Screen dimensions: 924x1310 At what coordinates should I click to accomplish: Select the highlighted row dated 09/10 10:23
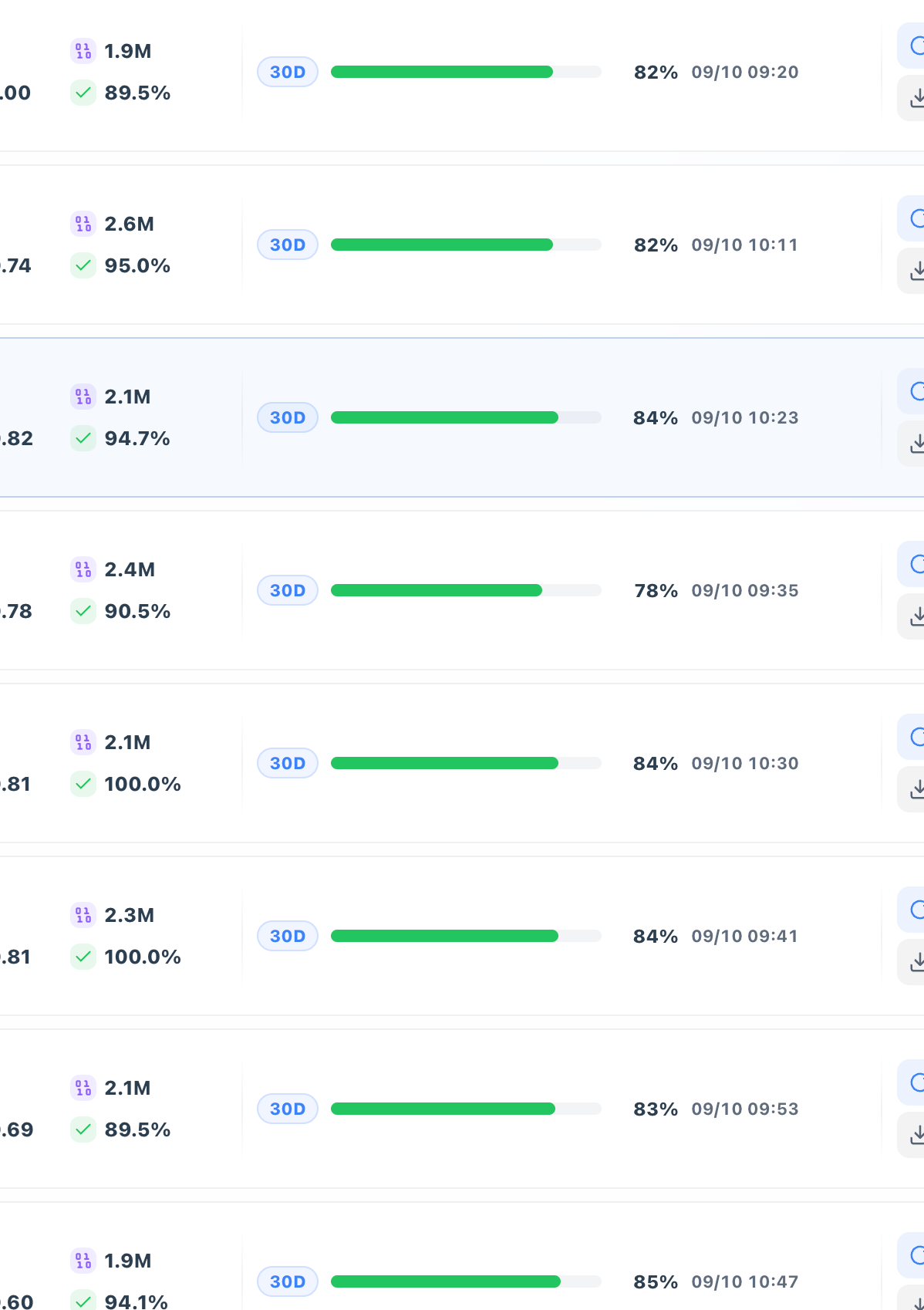tap(462, 417)
